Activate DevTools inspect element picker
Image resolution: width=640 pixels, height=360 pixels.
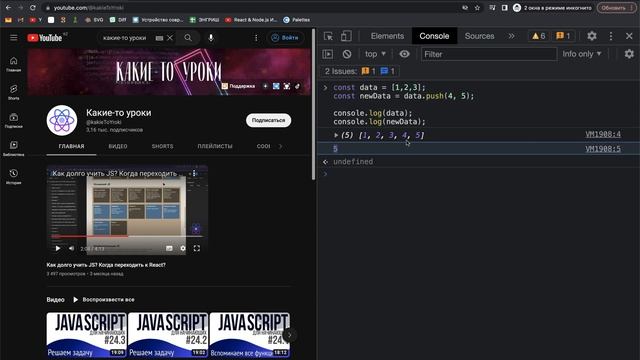(x=328, y=36)
